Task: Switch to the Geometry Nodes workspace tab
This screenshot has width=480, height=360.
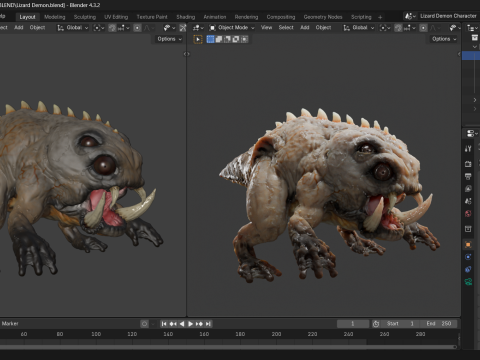Action: click(x=323, y=17)
